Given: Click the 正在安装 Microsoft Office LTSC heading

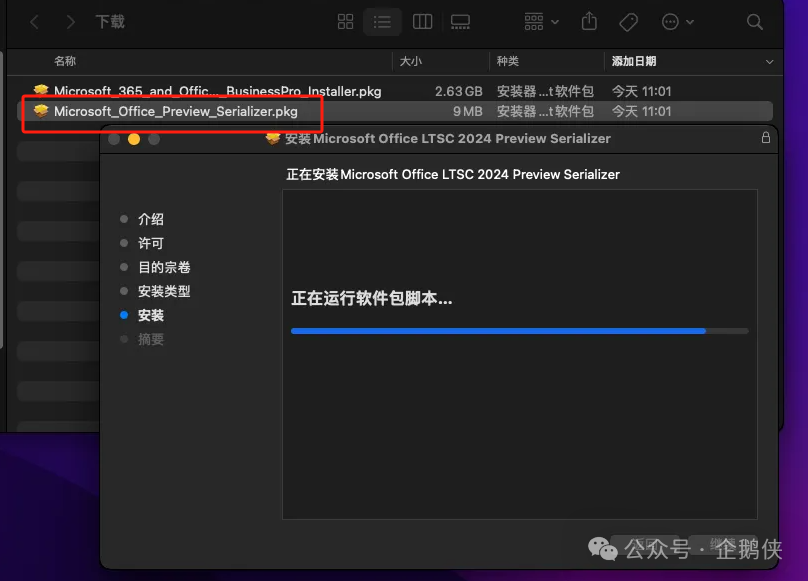Looking at the screenshot, I should [453, 175].
